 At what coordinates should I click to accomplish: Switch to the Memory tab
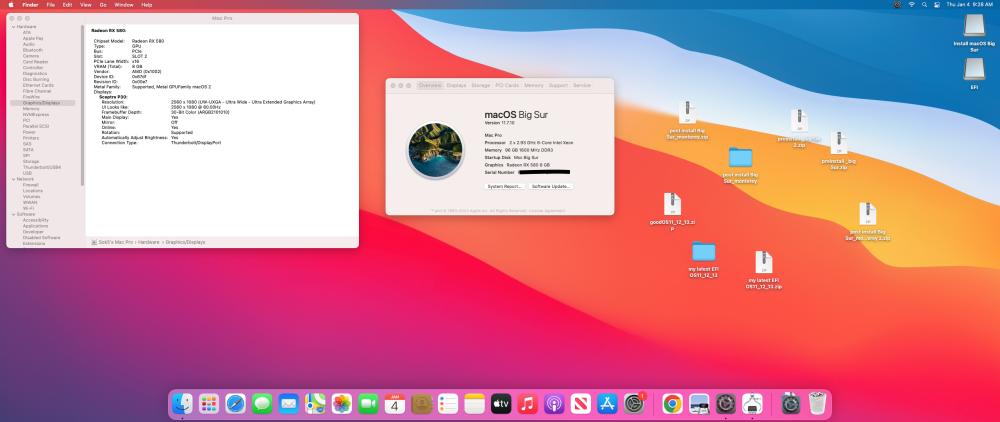(534, 85)
